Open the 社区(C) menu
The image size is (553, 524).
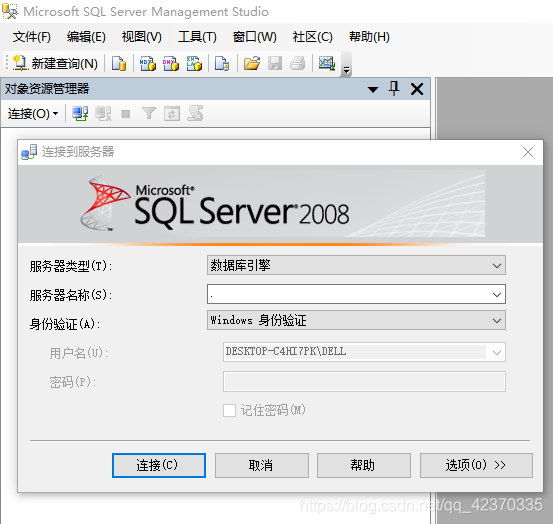click(312, 37)
